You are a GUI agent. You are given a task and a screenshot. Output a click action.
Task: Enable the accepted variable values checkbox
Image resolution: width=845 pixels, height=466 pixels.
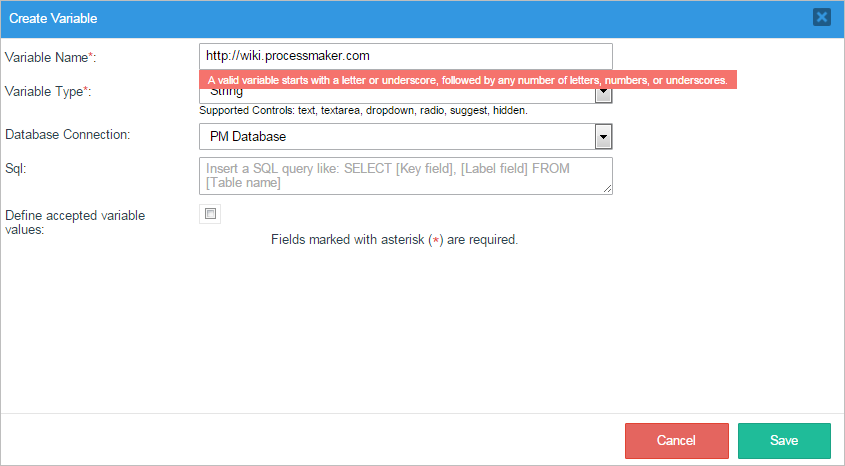pyautogui.click(x=210, y=213)
